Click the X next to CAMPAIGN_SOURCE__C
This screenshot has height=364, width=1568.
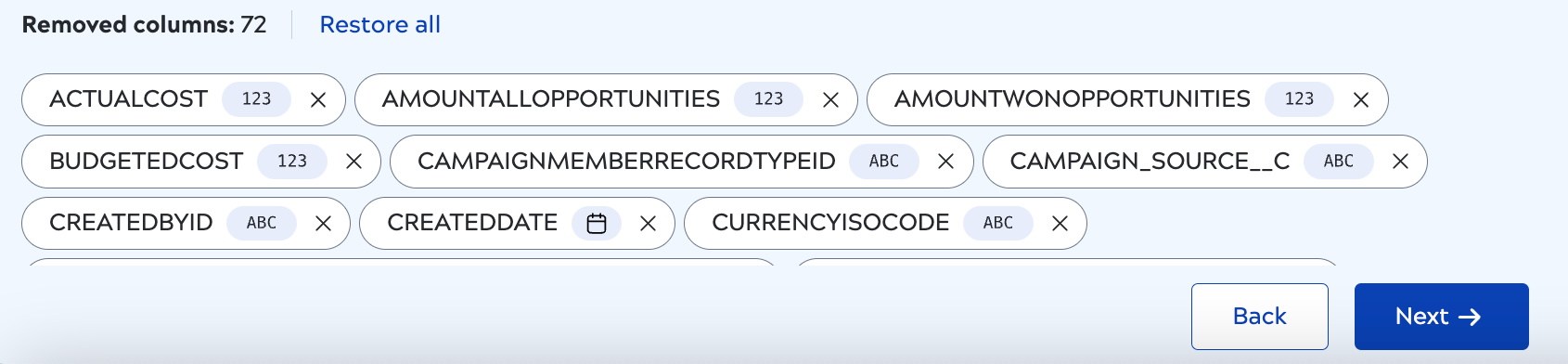click(x=1400, y=162)
